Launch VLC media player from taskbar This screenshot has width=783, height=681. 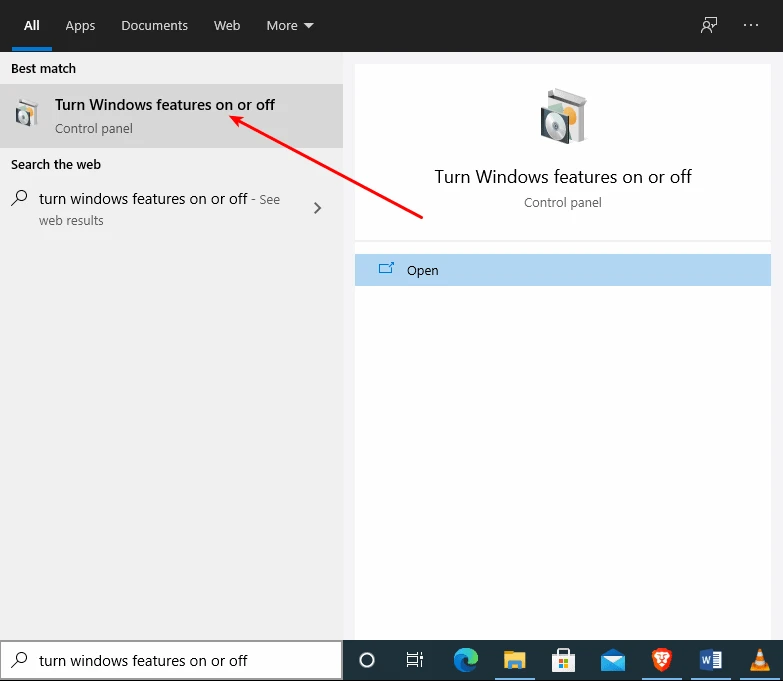[x=759, y=660]
